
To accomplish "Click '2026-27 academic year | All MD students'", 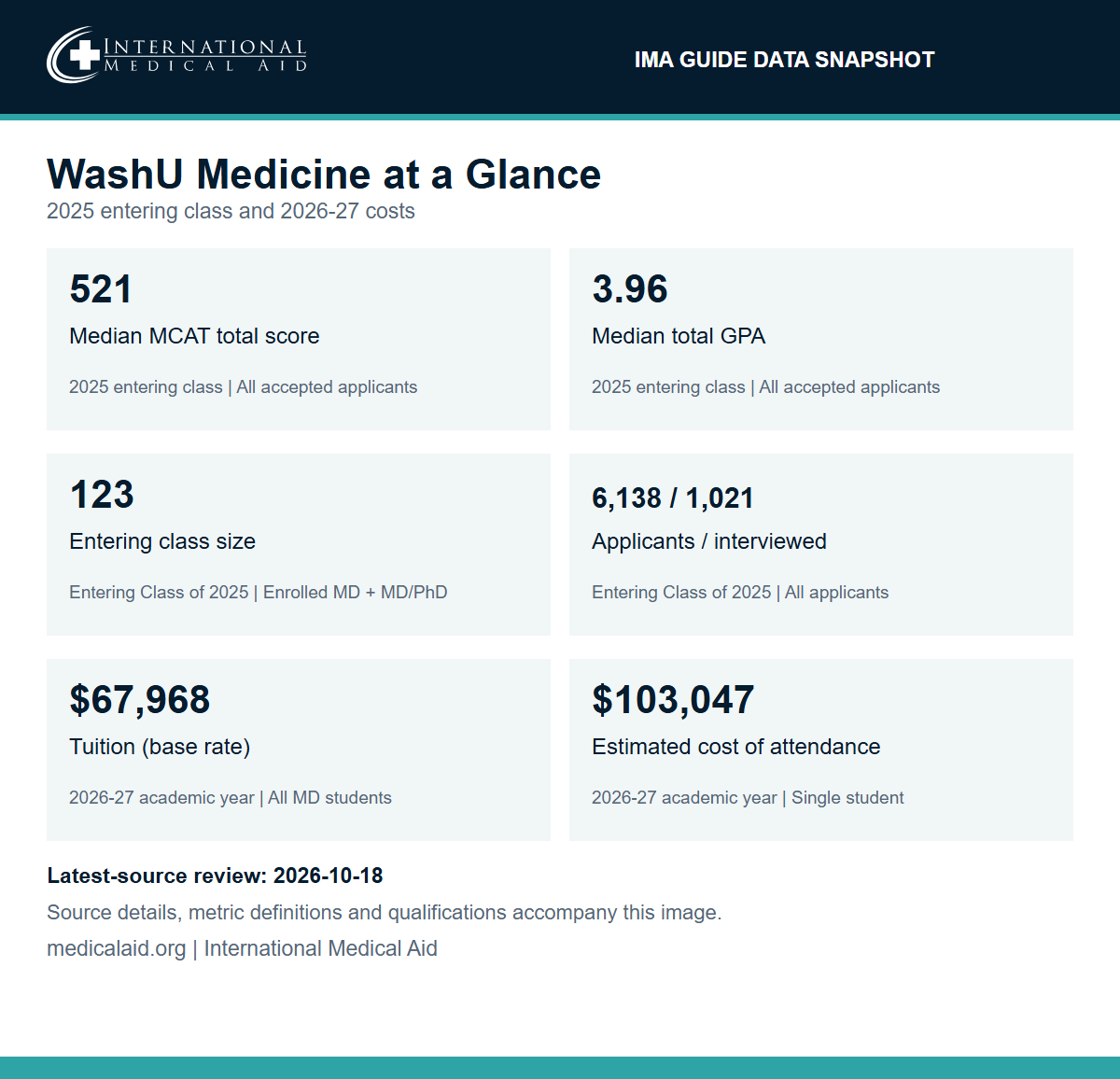I will (x=231, y=798).
